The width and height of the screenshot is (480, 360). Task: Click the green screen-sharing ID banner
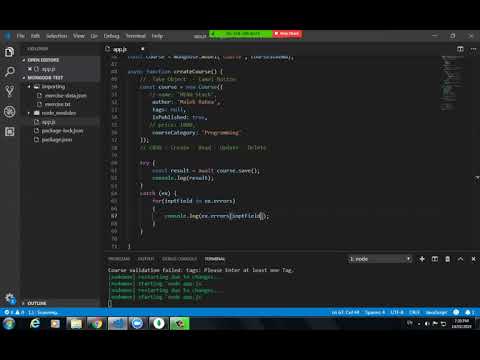pyautogui.click(x=241, y=34)
